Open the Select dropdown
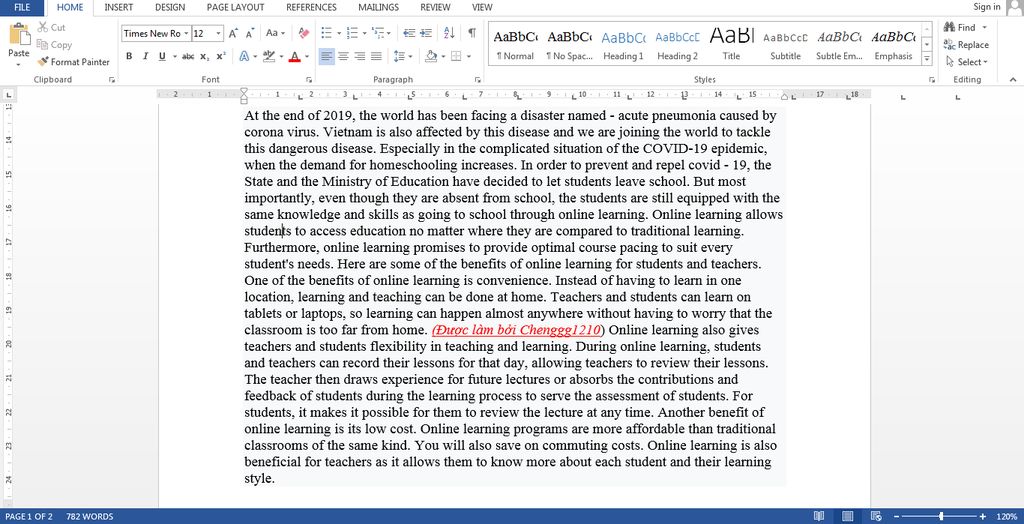The width and height of the screenshot is (1024, 524). 967,62
